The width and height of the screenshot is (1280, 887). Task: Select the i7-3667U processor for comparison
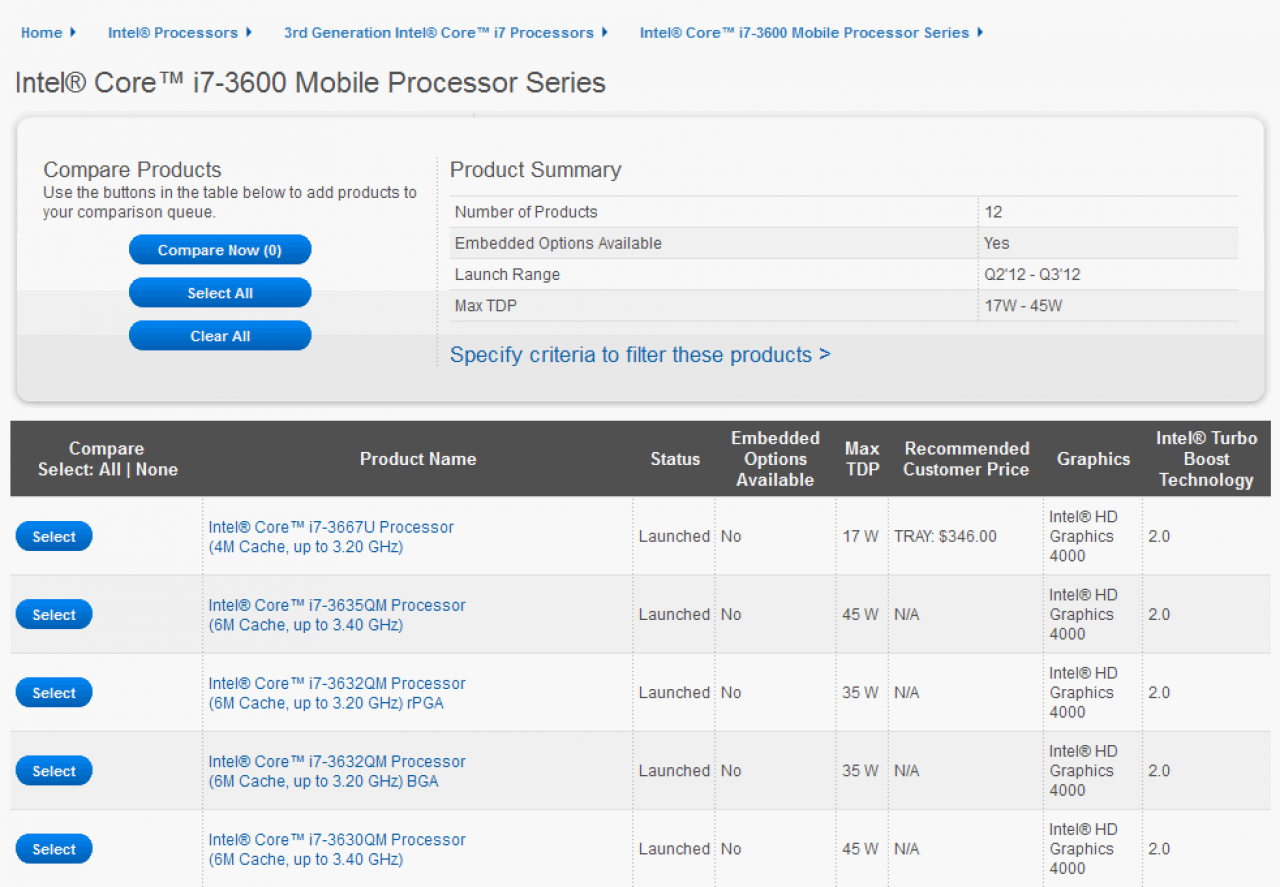pyautogui.click(x=54, y=537)
